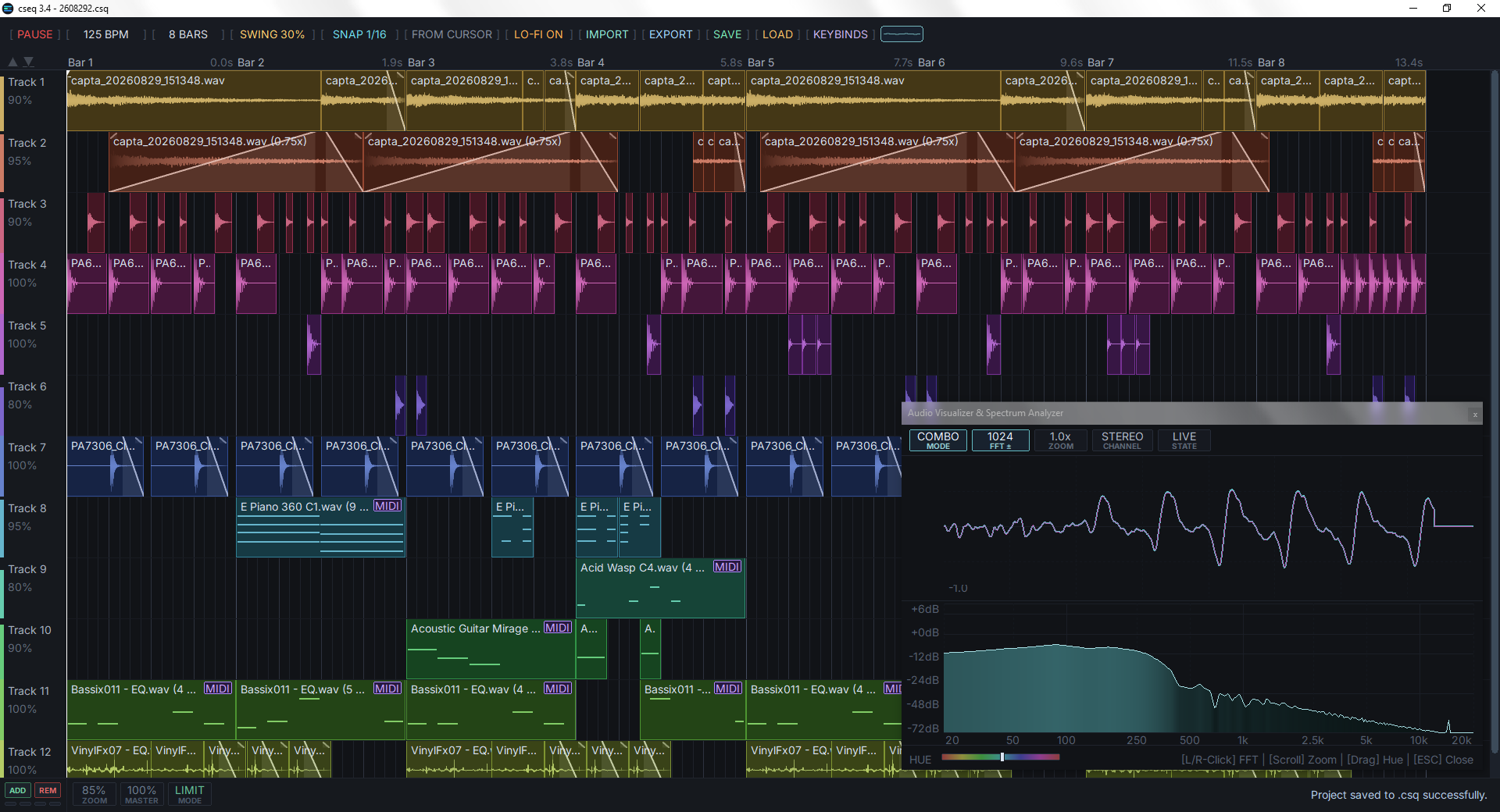Jump to the Bar 7 marker
This screenshot has width=1500, height=812.
click(1101, 62)
